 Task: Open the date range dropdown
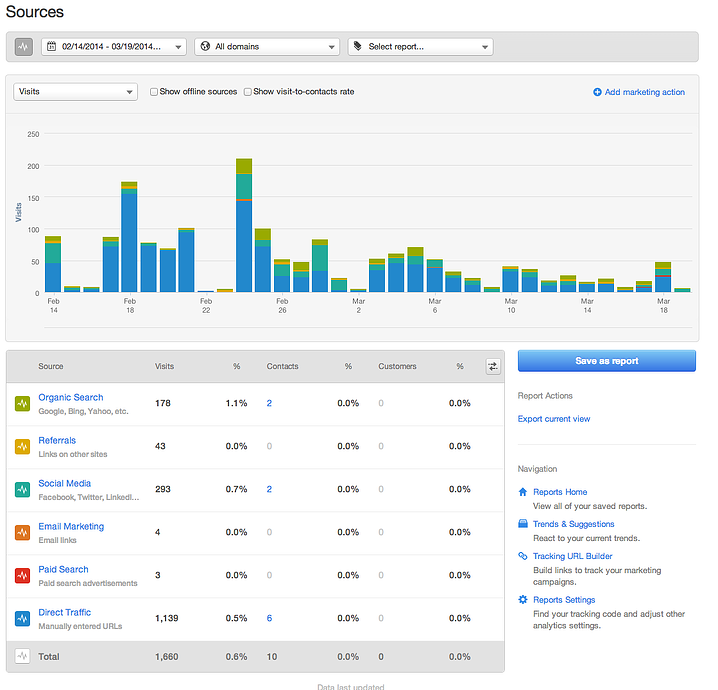pyautogui.click(x=114, y=47)
